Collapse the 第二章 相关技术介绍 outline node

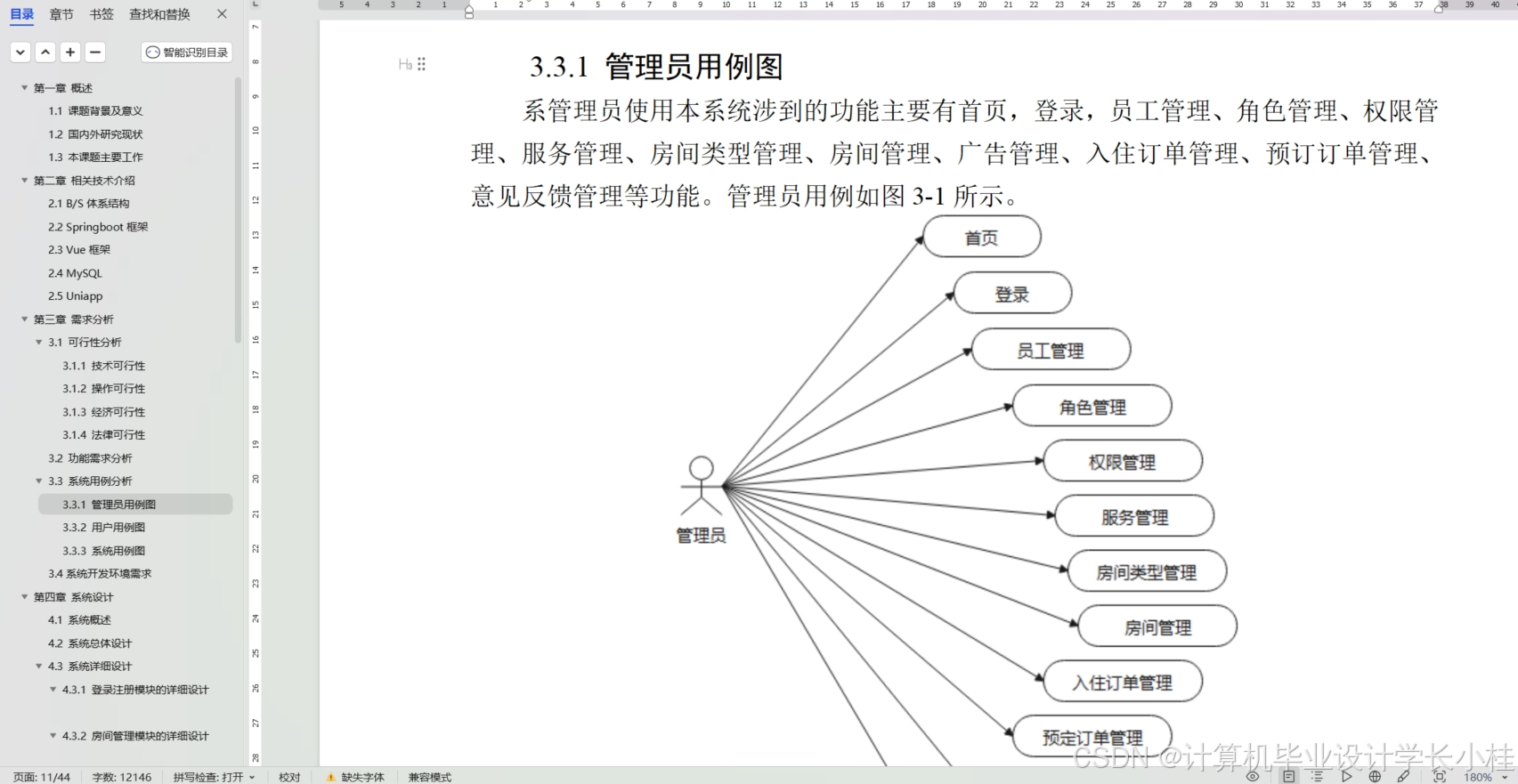click(25, 180)
